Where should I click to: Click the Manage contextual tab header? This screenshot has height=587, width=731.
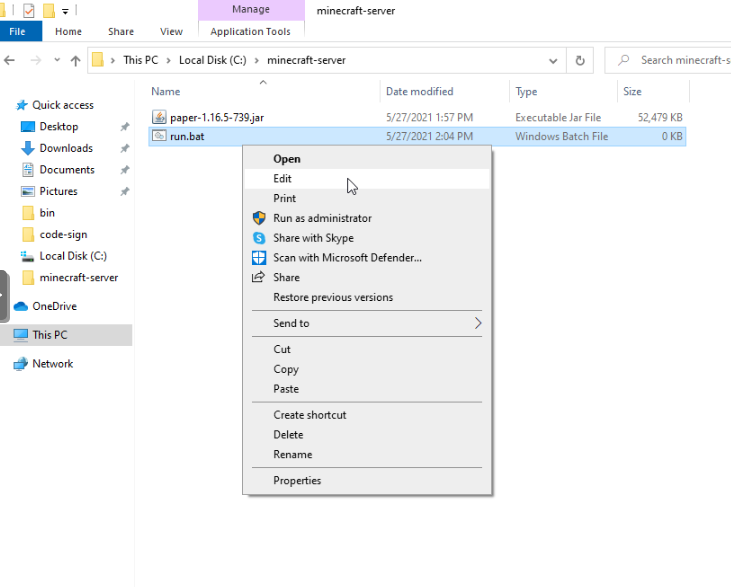click(x=251, y=10)
